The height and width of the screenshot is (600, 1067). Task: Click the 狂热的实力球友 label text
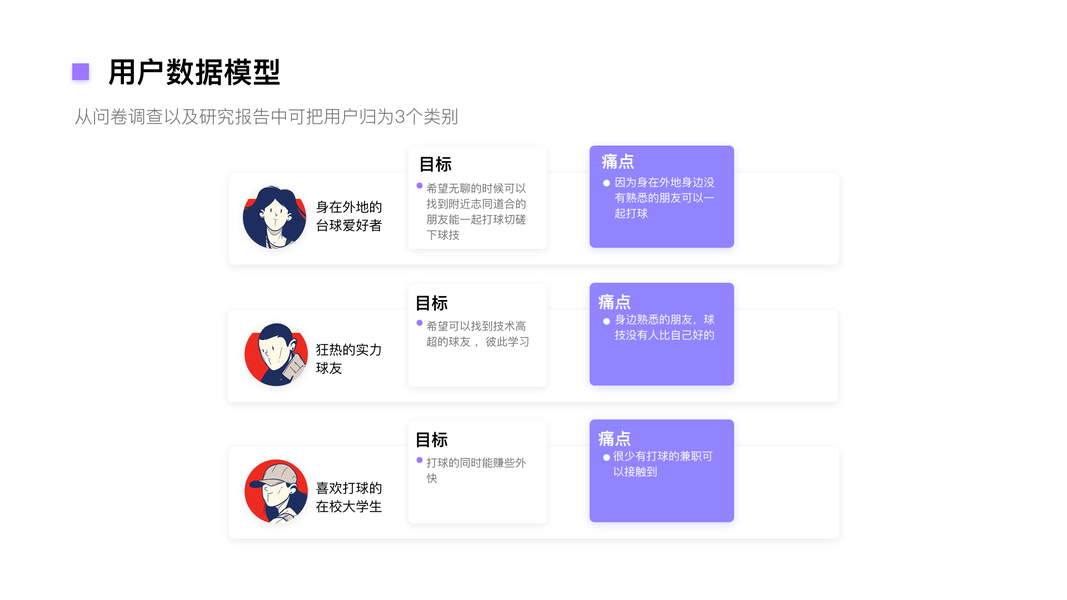coord(349,358)
